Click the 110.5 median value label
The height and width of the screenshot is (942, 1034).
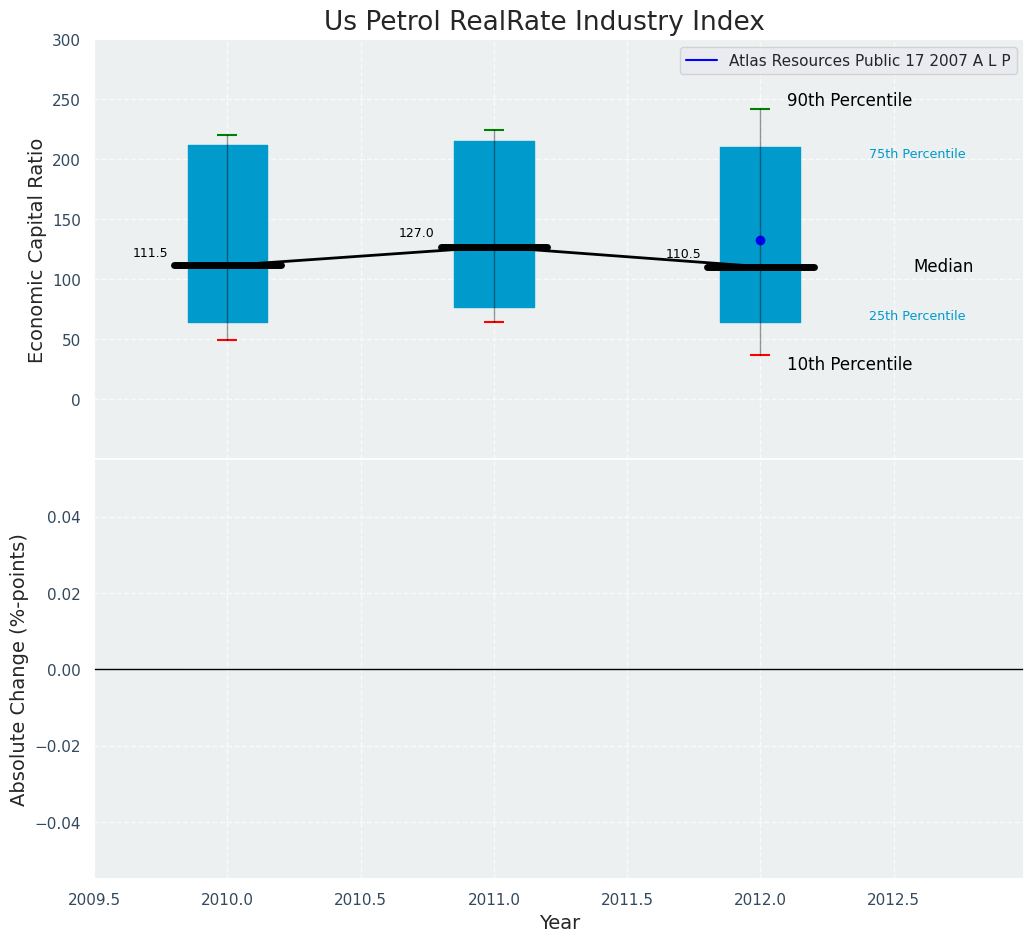(683, 254)
